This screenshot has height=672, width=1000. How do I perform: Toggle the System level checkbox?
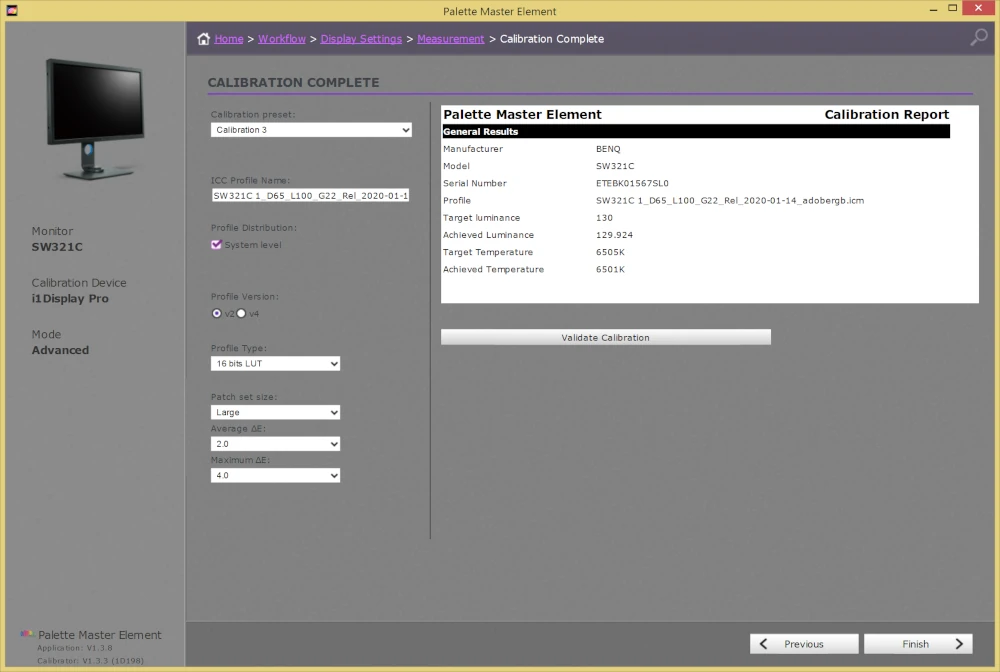(216, 245)
